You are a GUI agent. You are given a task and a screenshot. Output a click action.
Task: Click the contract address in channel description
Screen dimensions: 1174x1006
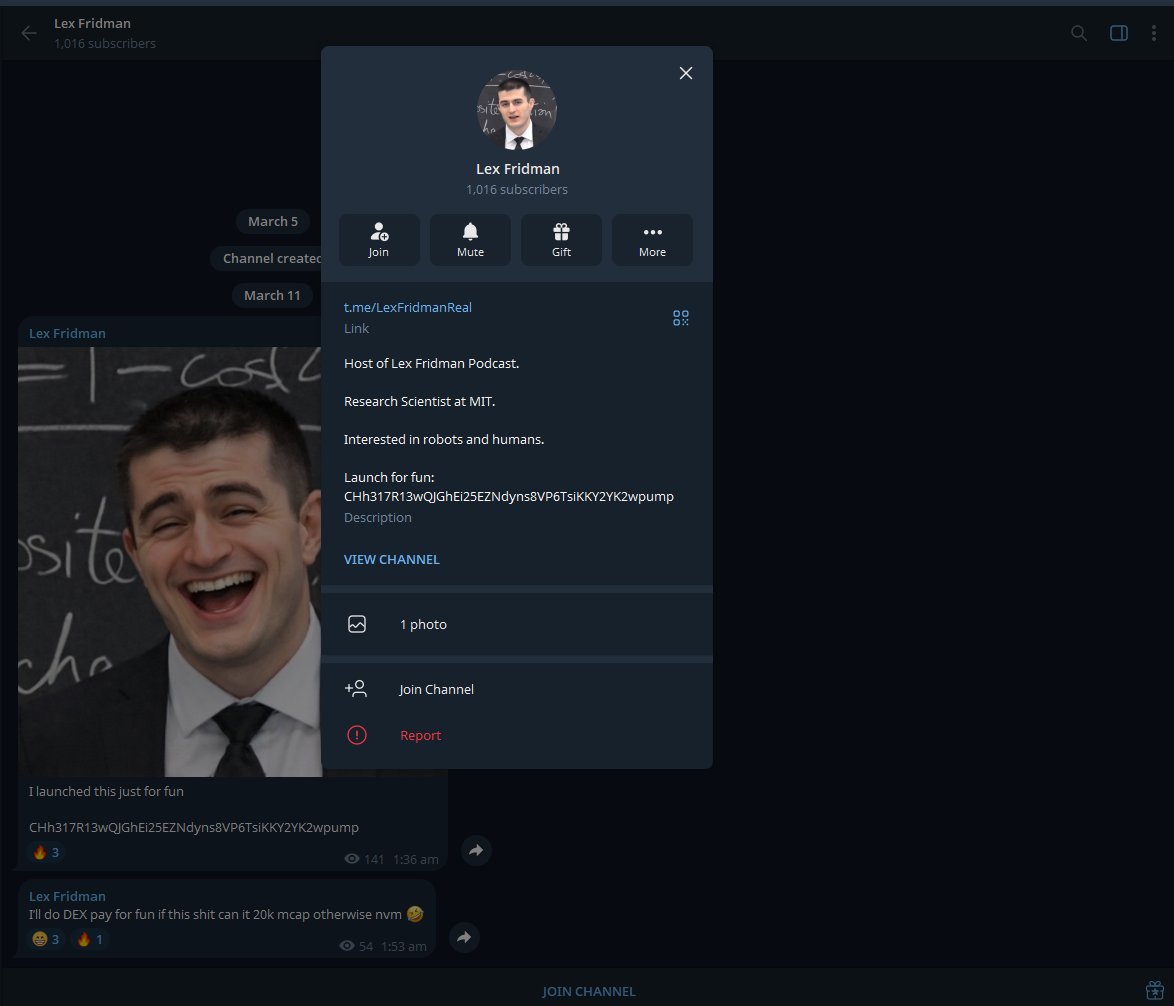click(x=508, y=496)
